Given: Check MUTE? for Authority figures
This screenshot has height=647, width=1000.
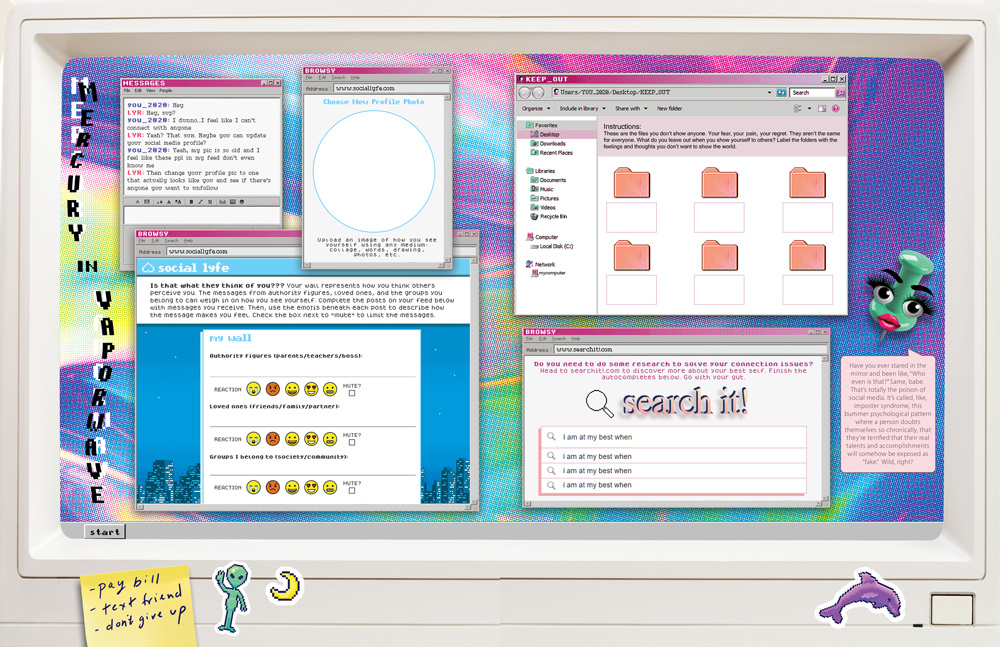Looking at the screenshot, I should coord(352,393).
